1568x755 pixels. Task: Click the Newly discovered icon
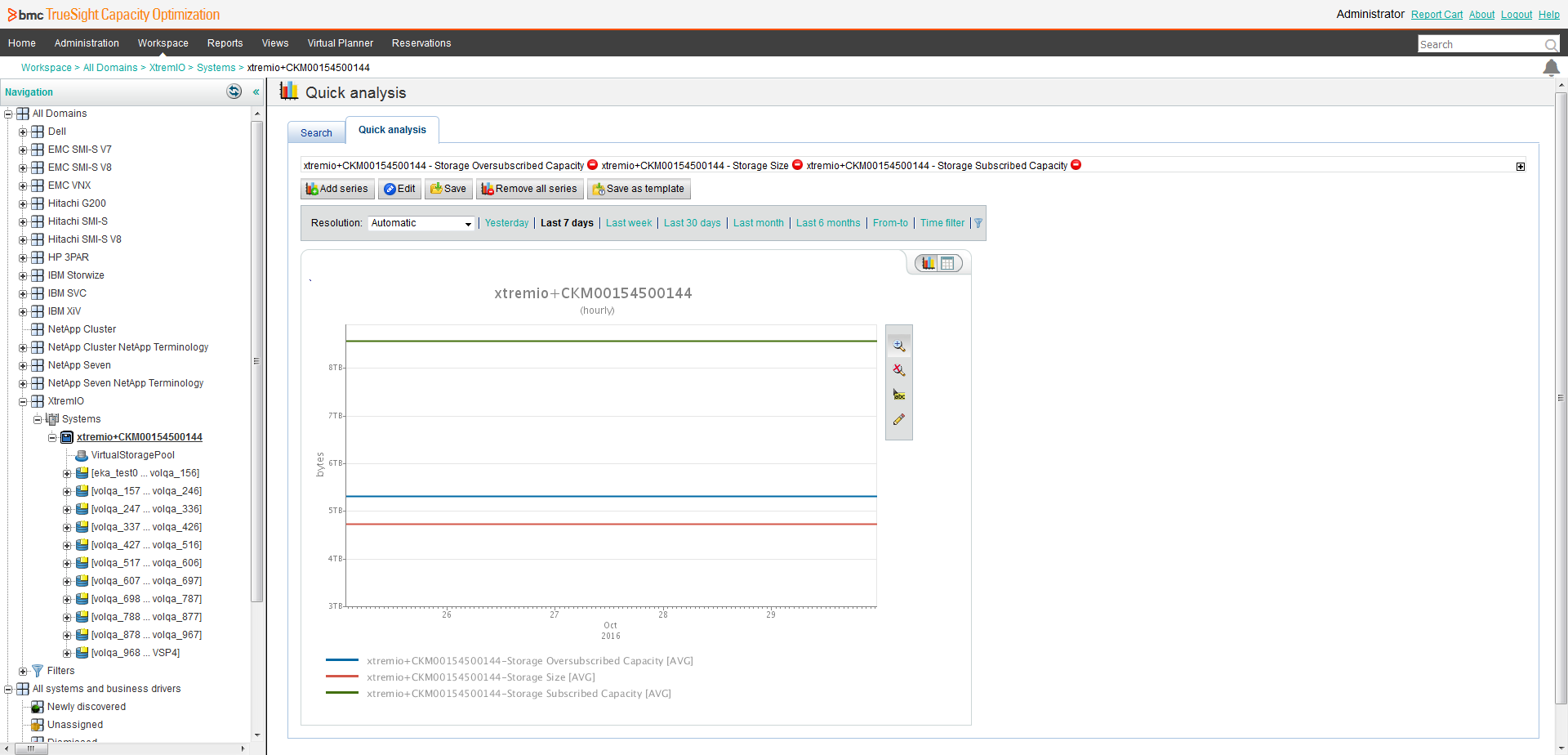pos(38,707)
